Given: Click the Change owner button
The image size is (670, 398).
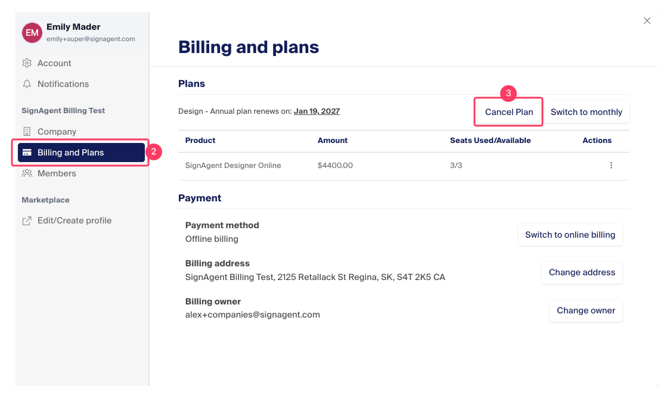Looking at the screenshot, I should point(585,310).
